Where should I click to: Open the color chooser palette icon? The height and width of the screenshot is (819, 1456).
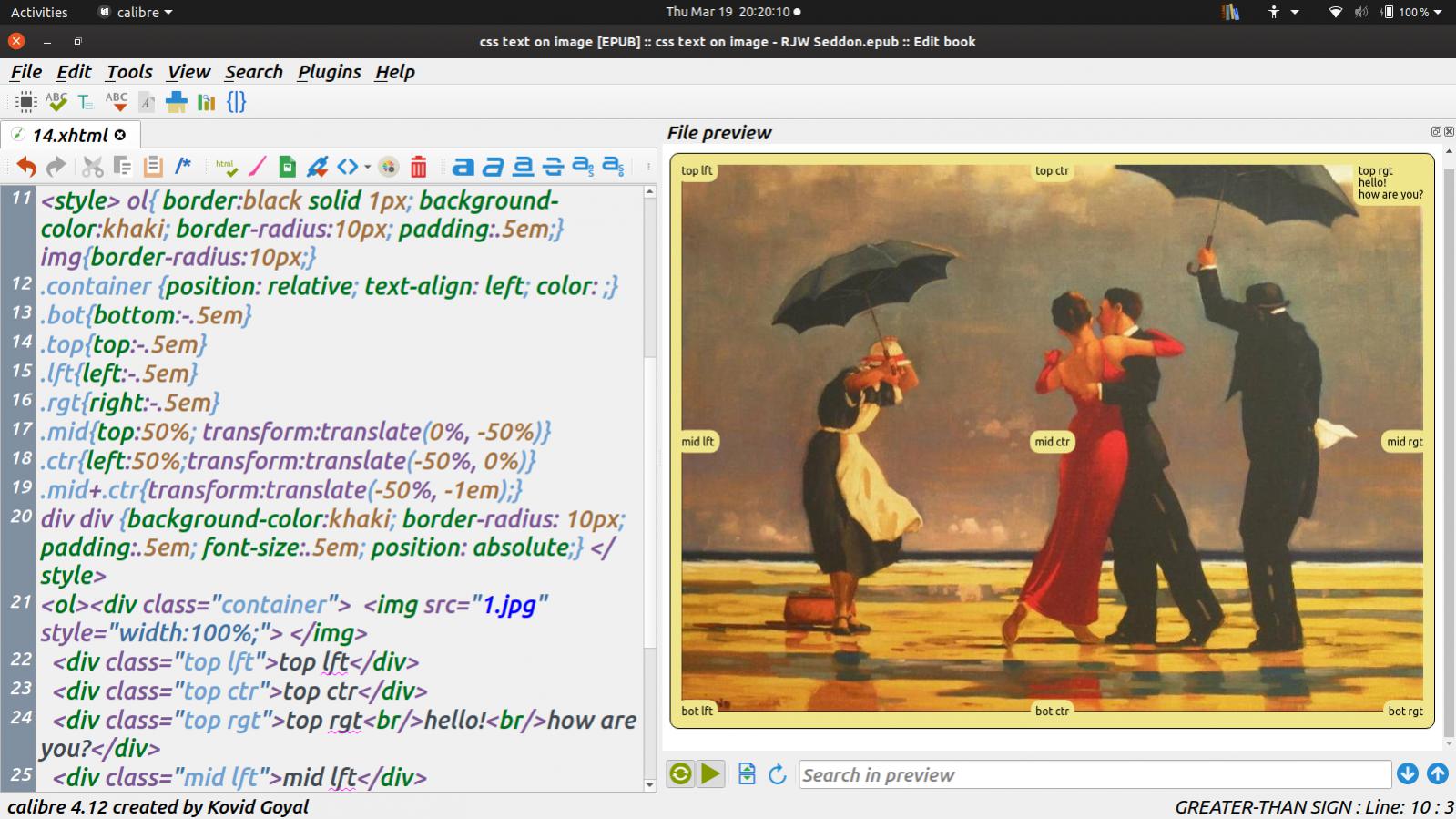(x=389, y=167)
